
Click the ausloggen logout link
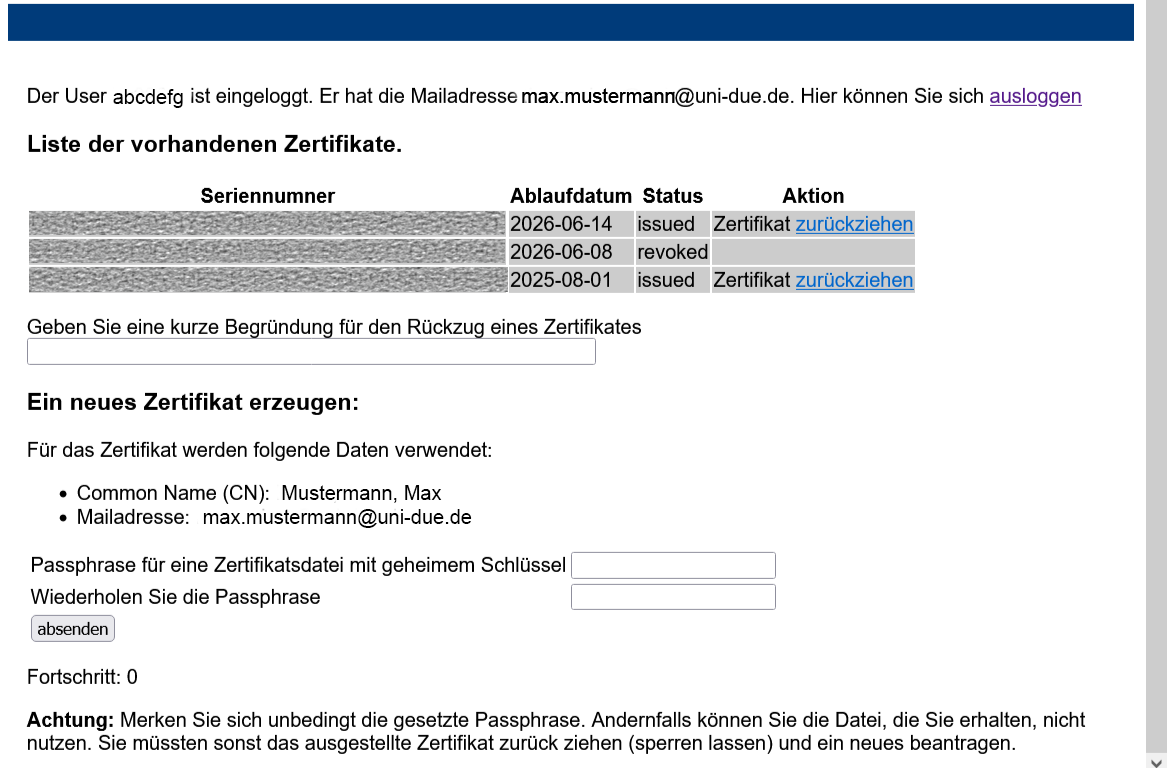[1035, 97]
